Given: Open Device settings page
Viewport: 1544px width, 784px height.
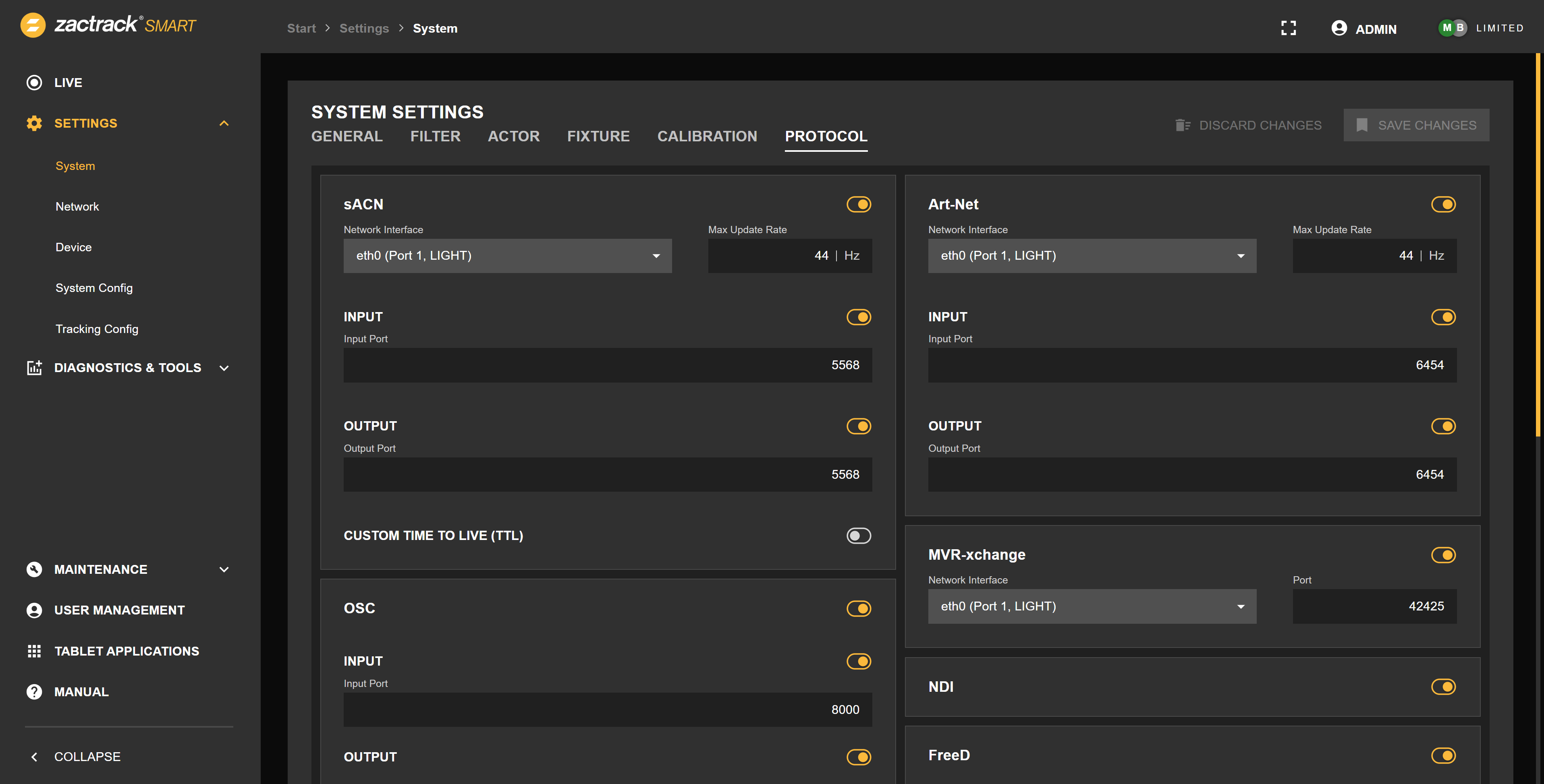Looking at the screenshot, I should tap(73, 247).
